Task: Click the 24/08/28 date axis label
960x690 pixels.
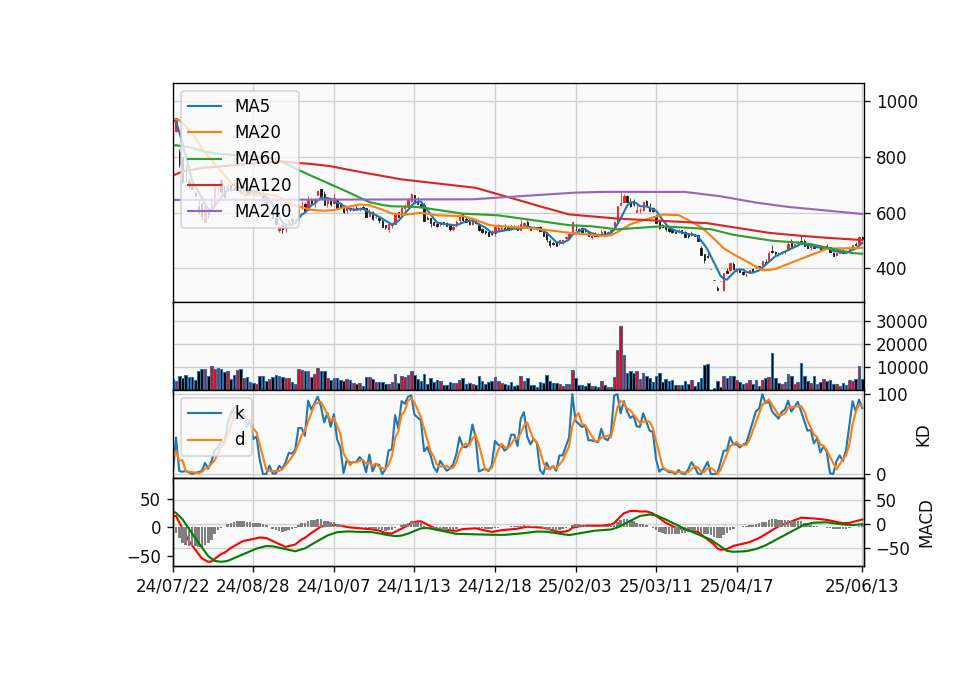Action: [253, 586]
